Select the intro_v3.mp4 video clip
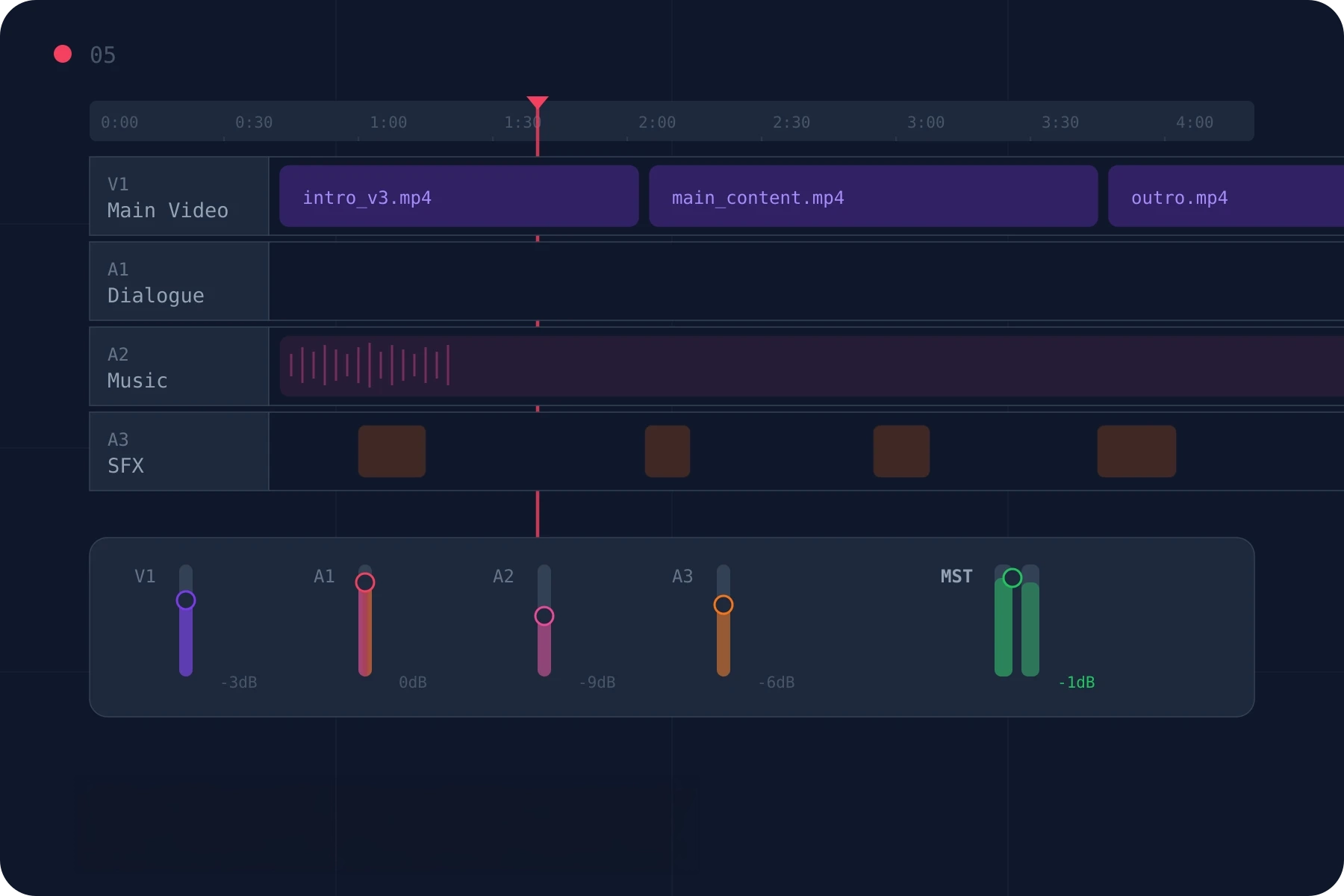The image size is (1344, 896). tap(458, 196)
